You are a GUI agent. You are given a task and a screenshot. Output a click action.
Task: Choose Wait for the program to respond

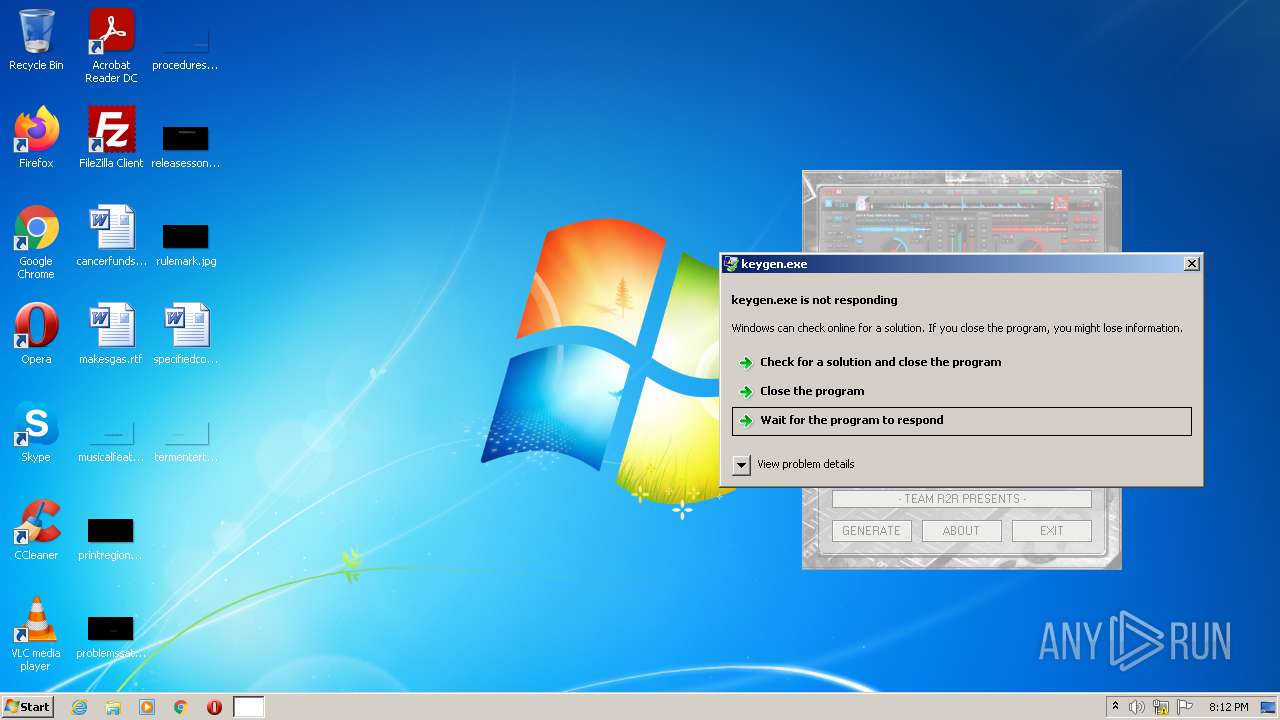coord(962,421)
